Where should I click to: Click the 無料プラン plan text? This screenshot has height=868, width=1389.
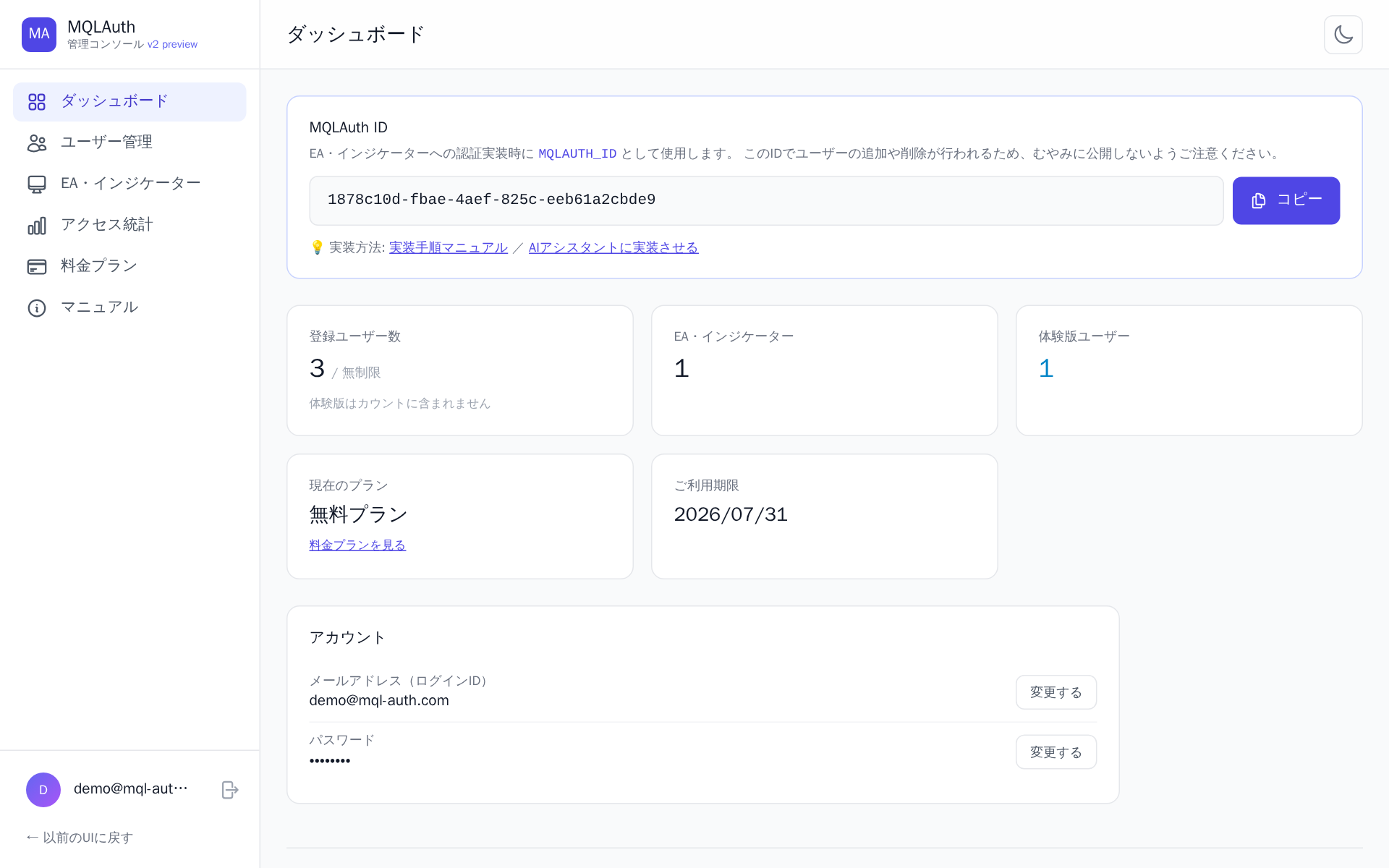pos(358,514)
